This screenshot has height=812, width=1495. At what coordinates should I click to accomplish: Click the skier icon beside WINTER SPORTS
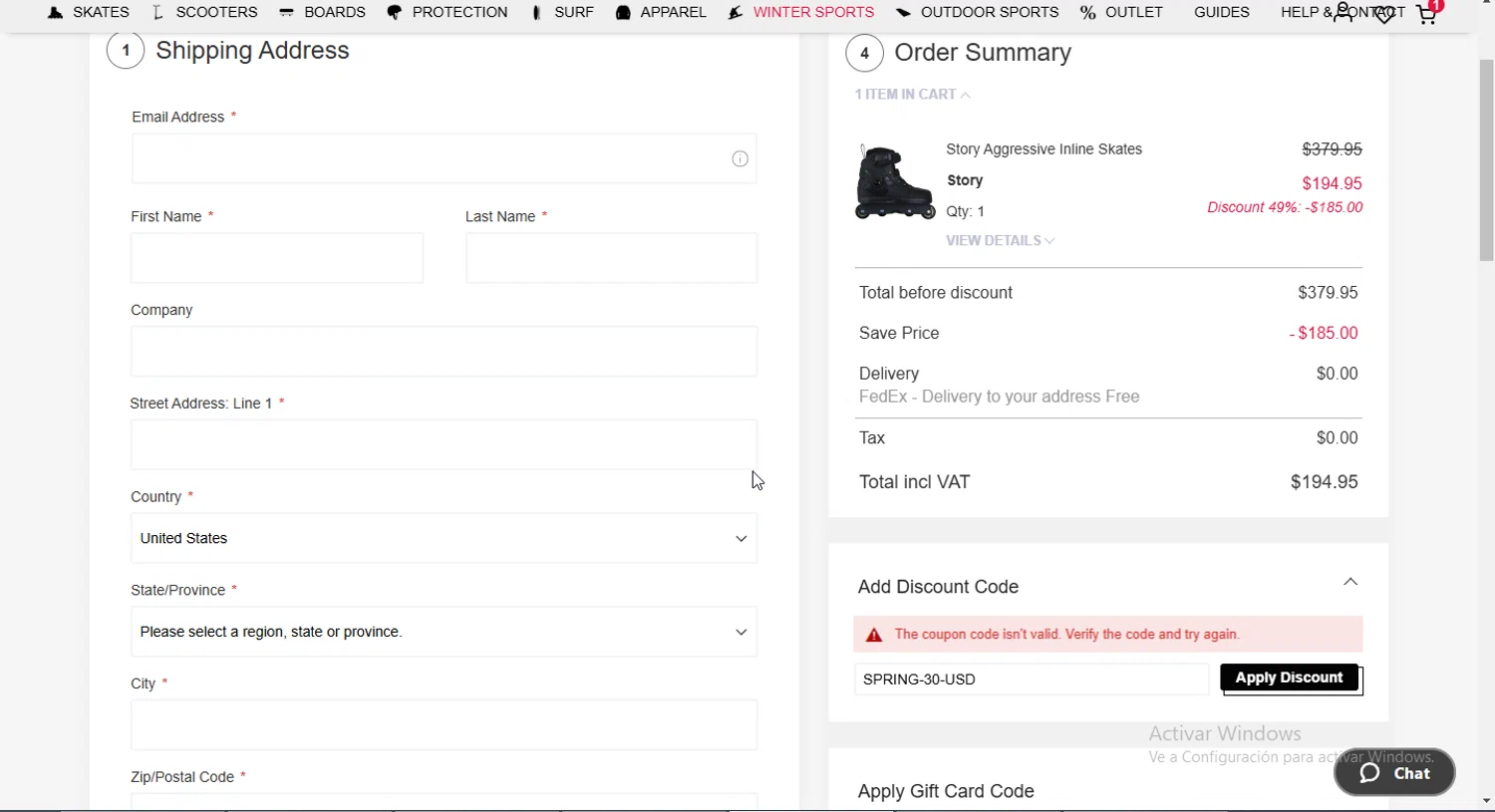pyautogui.click(x=736, y=13)
